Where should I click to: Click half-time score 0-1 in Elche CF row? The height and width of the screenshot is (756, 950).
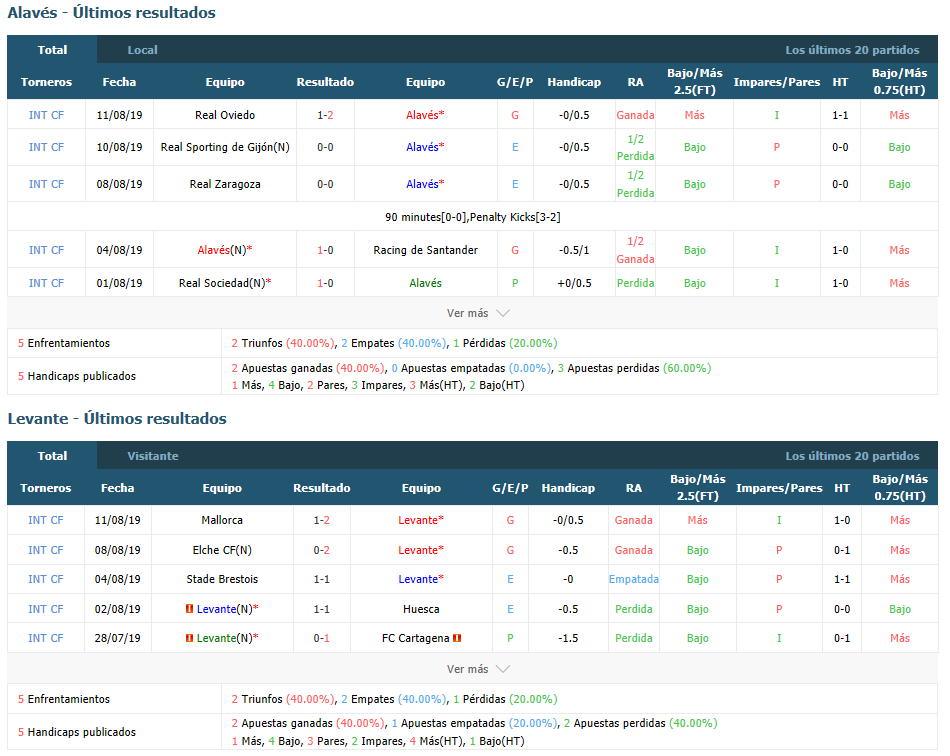pyautogui.click(x=842, y=550)
